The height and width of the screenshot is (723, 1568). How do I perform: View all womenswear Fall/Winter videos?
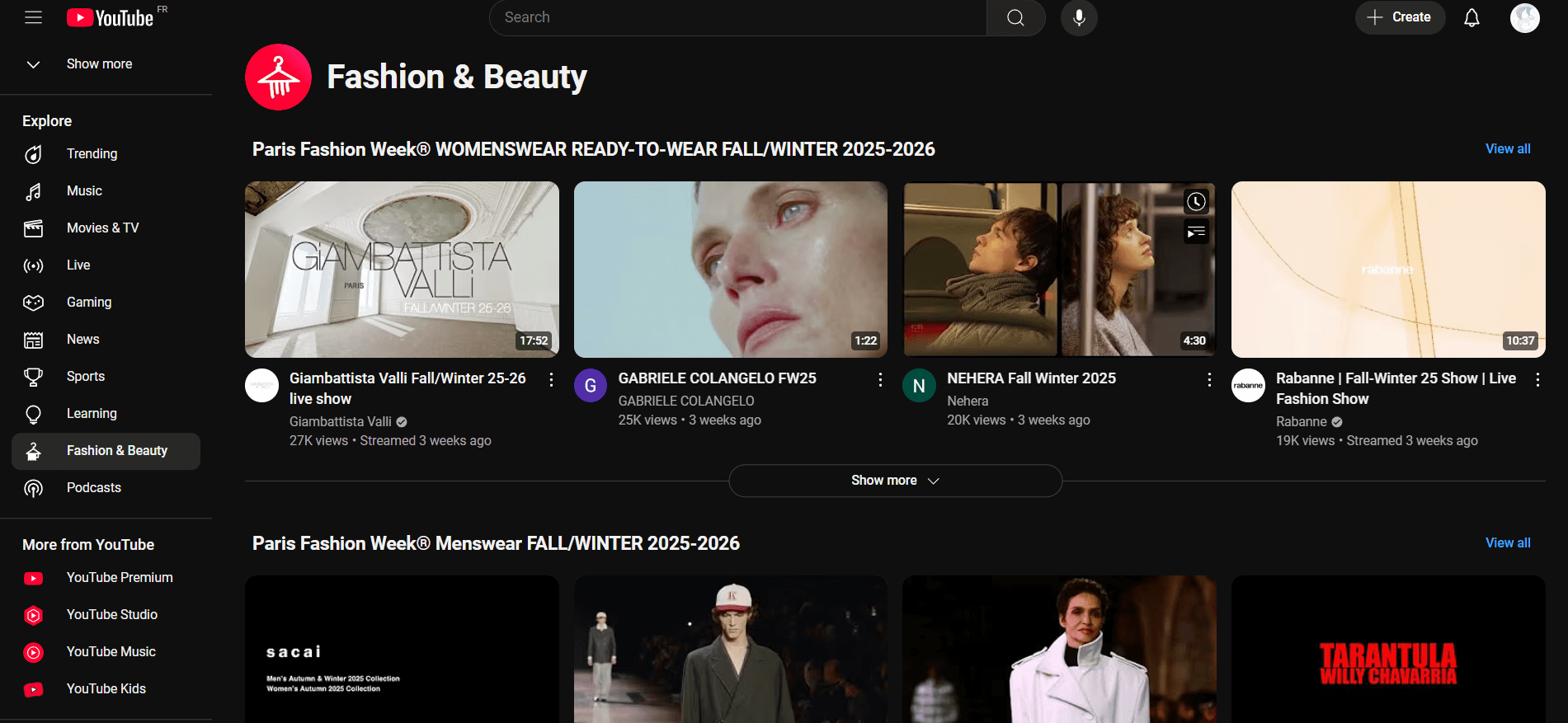[x=1507, y=149]
